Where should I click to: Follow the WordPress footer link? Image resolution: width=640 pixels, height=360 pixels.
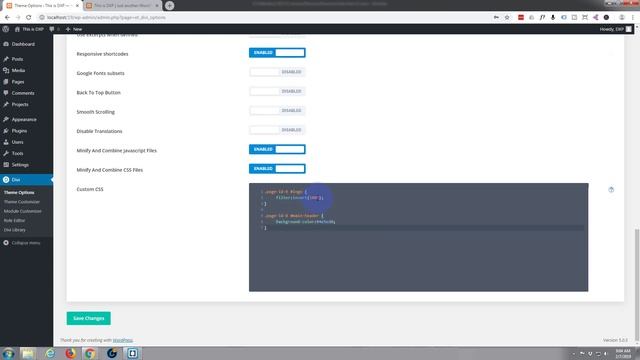(122, 340)
